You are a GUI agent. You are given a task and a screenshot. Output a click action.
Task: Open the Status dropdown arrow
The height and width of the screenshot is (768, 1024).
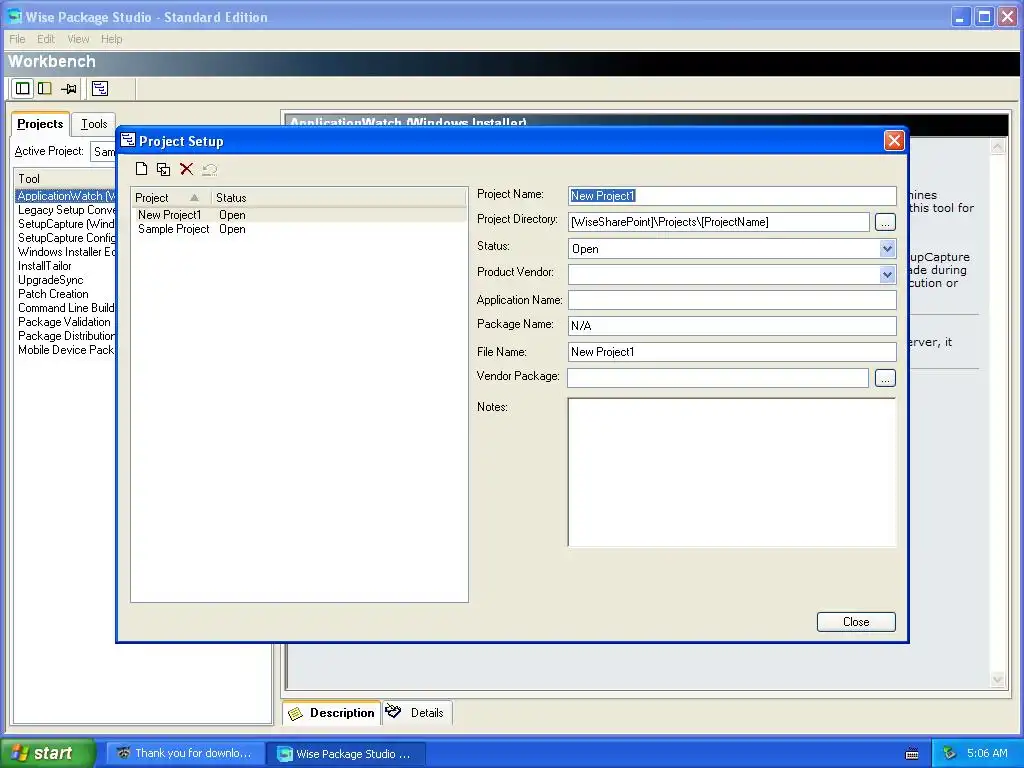pyautogui.click(x=887, y=249)
